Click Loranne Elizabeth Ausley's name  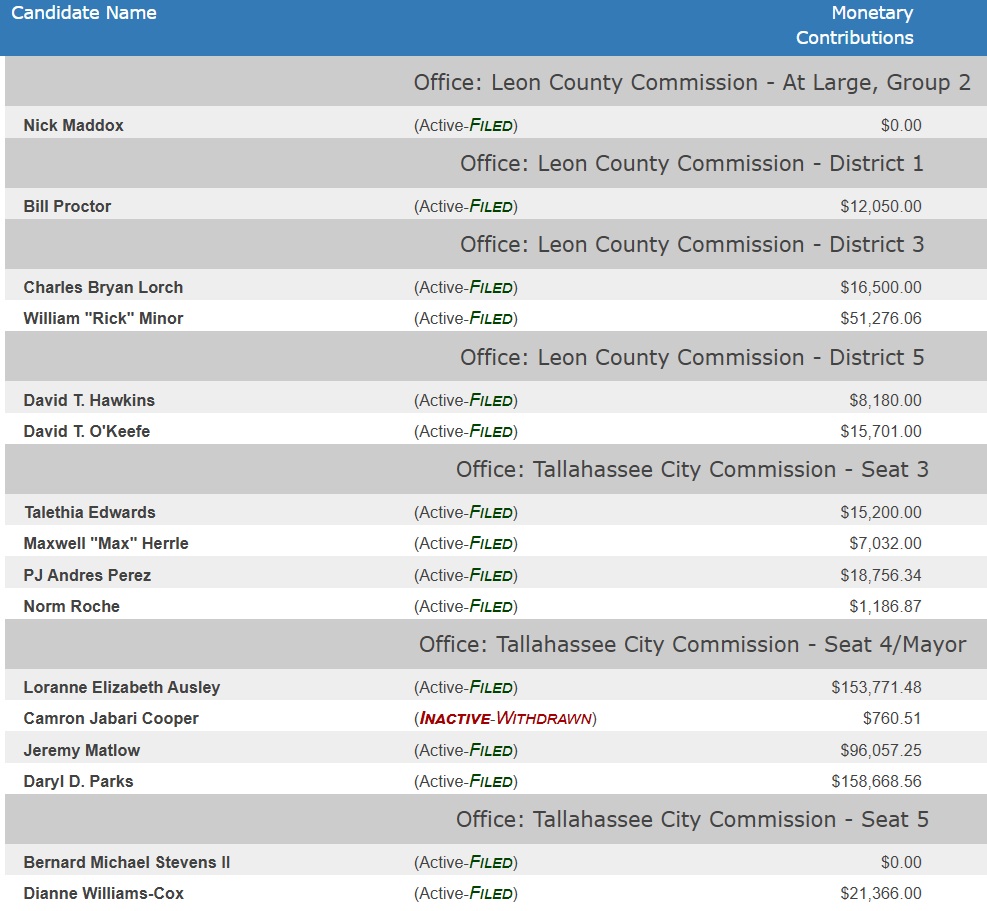pyautogui.click(x=122, y=688)
